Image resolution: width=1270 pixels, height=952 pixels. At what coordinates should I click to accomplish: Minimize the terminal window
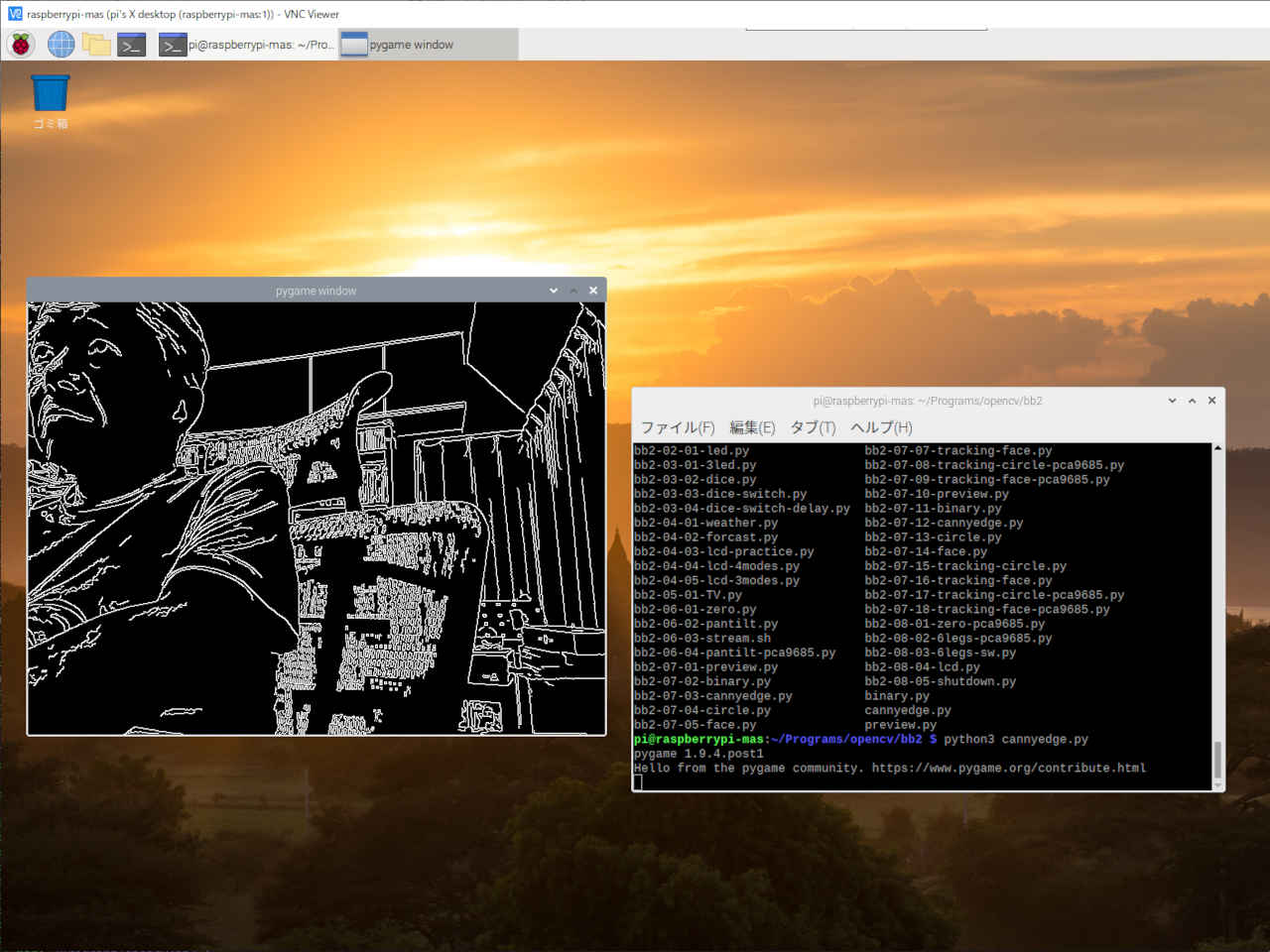1172,401
